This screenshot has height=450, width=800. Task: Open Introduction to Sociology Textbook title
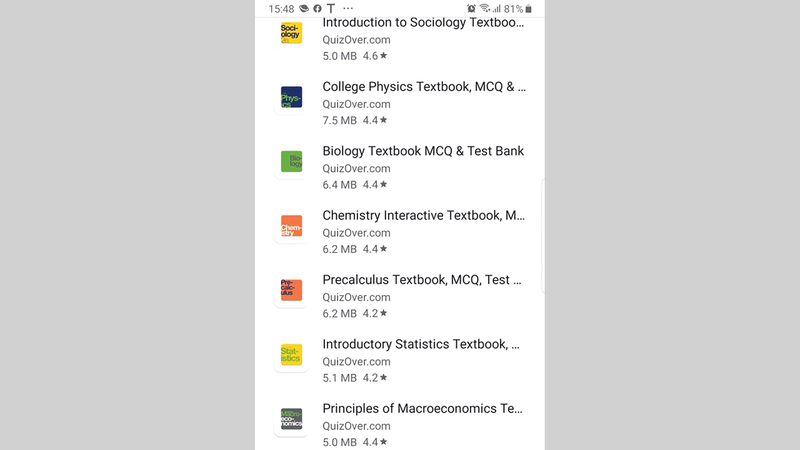coord(423,22)
